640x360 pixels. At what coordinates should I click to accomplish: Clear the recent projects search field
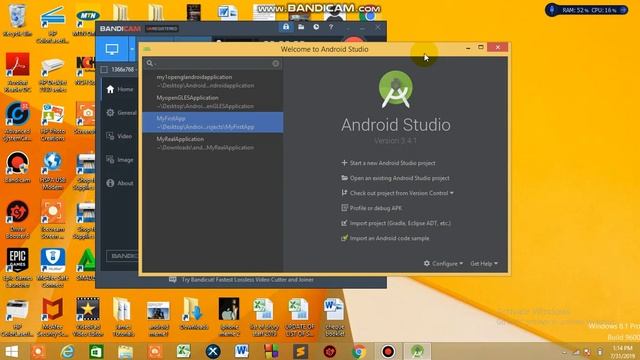point(276,63)
